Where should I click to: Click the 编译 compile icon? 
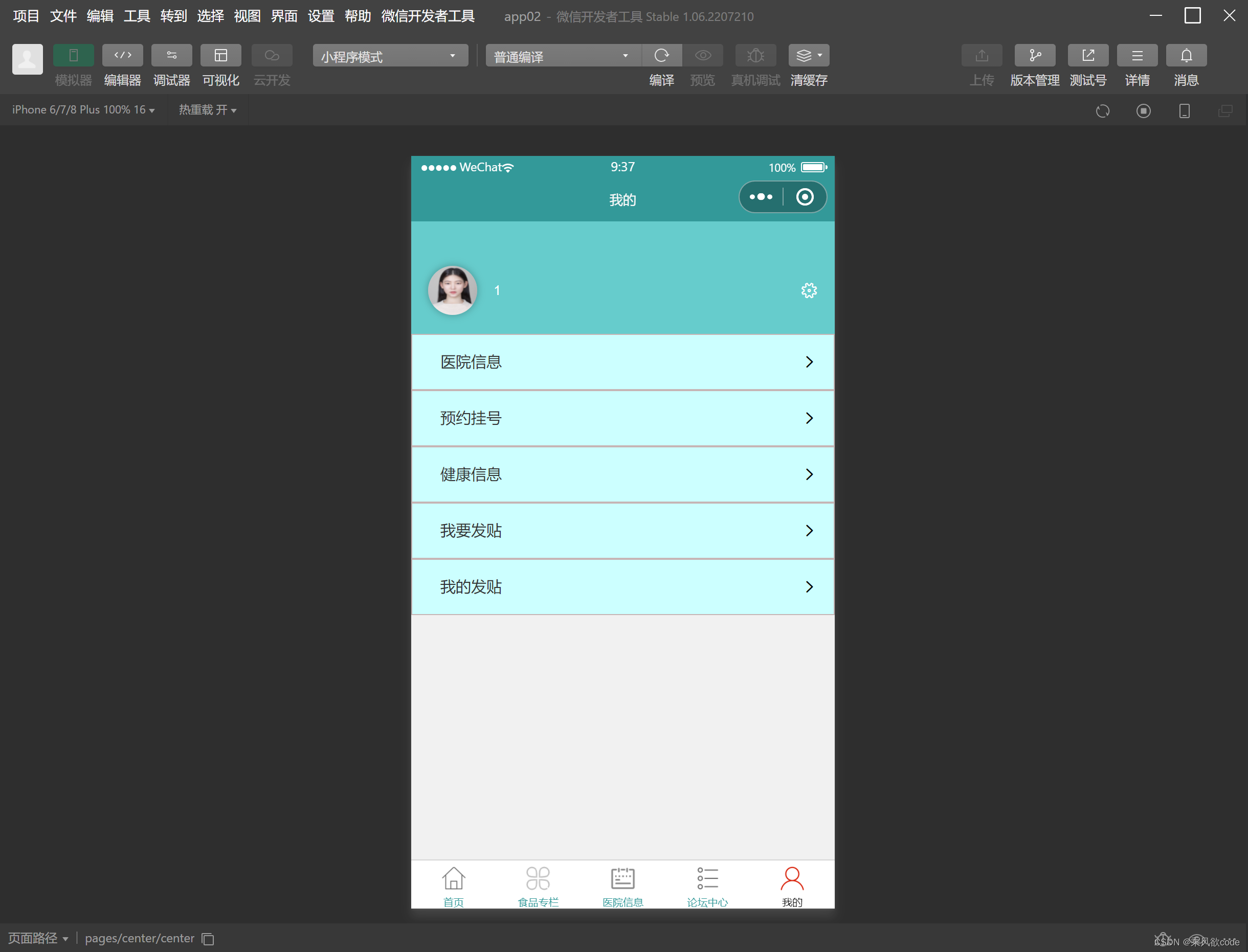pos(662,55)
